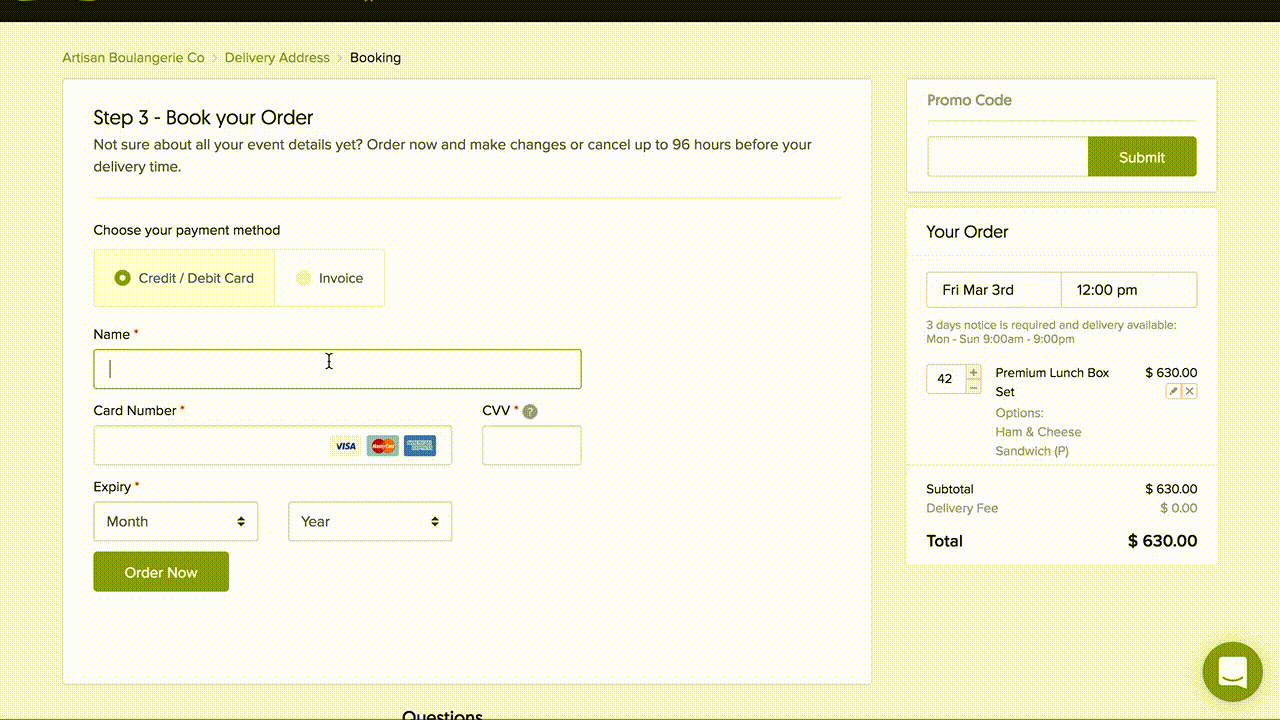1280x720 pixels.
Task: Click the Mastercard logo
Action: pos(382,446)
